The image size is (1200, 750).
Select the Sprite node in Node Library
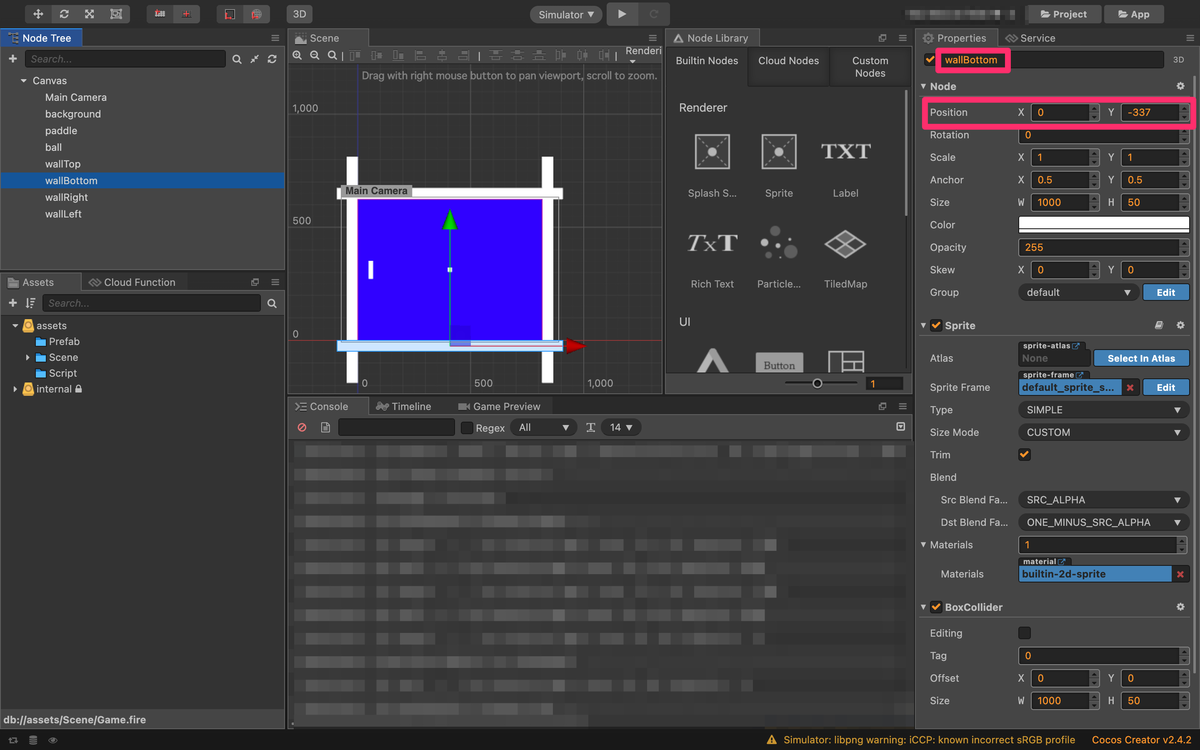[778, 164]
